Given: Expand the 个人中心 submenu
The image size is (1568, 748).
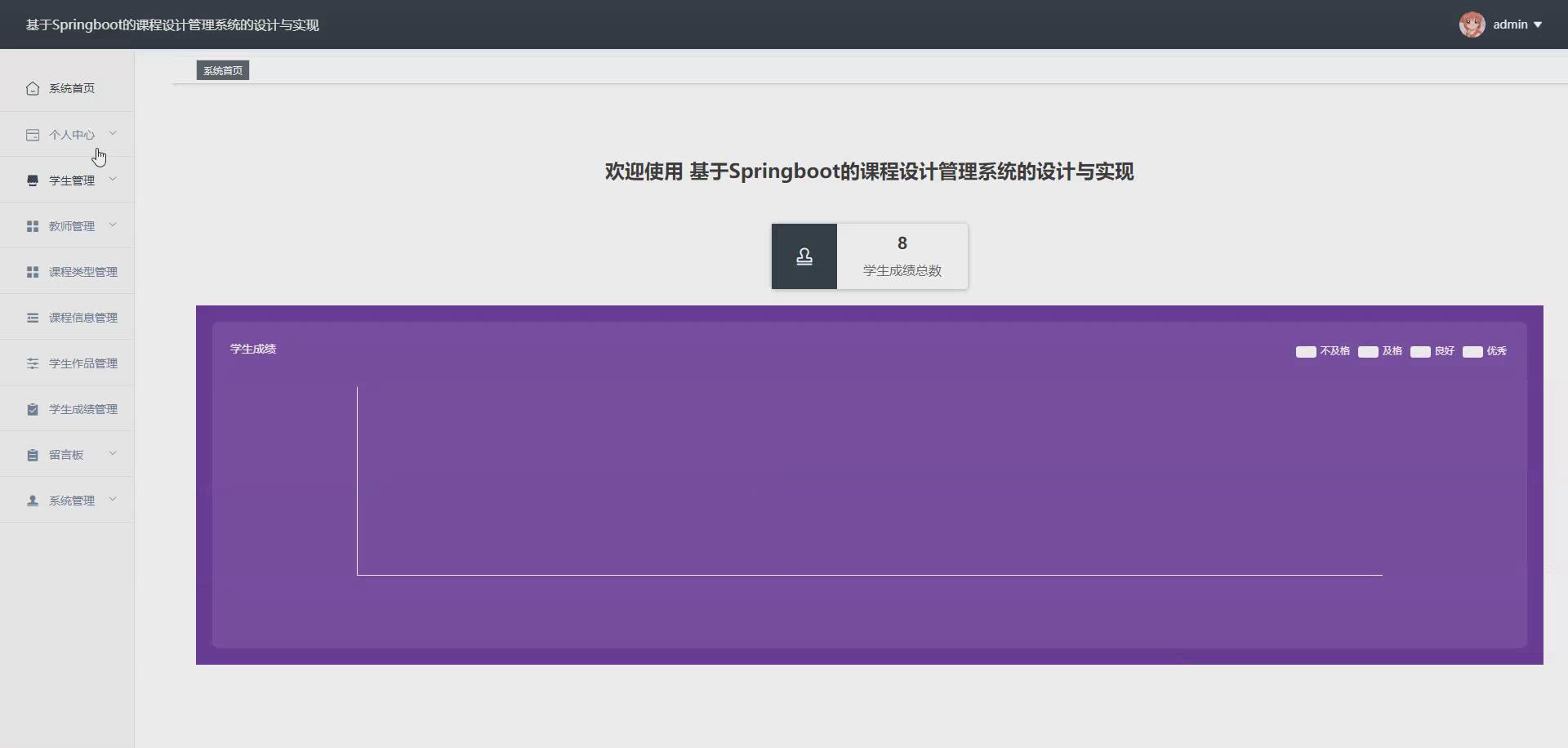Looking at the screenshot, I should pos(113,132).
